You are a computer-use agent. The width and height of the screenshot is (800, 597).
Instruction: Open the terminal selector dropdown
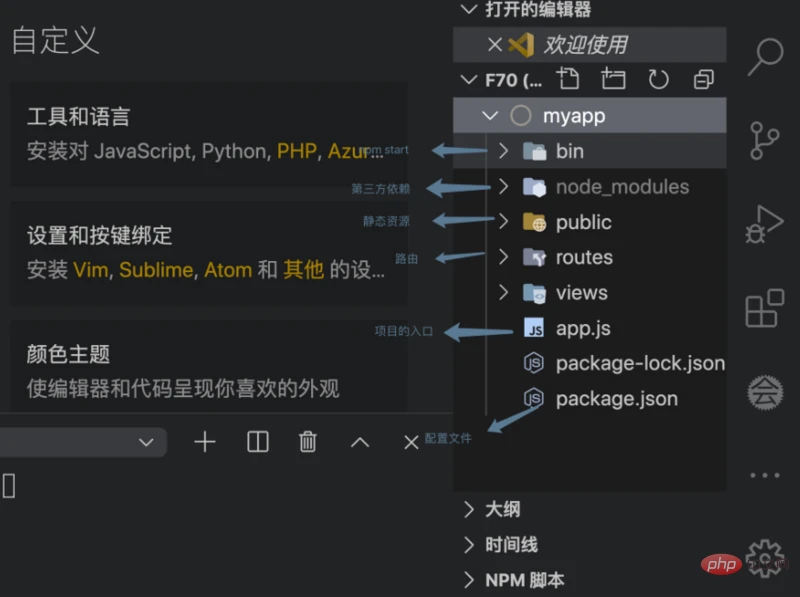(146, 442)
